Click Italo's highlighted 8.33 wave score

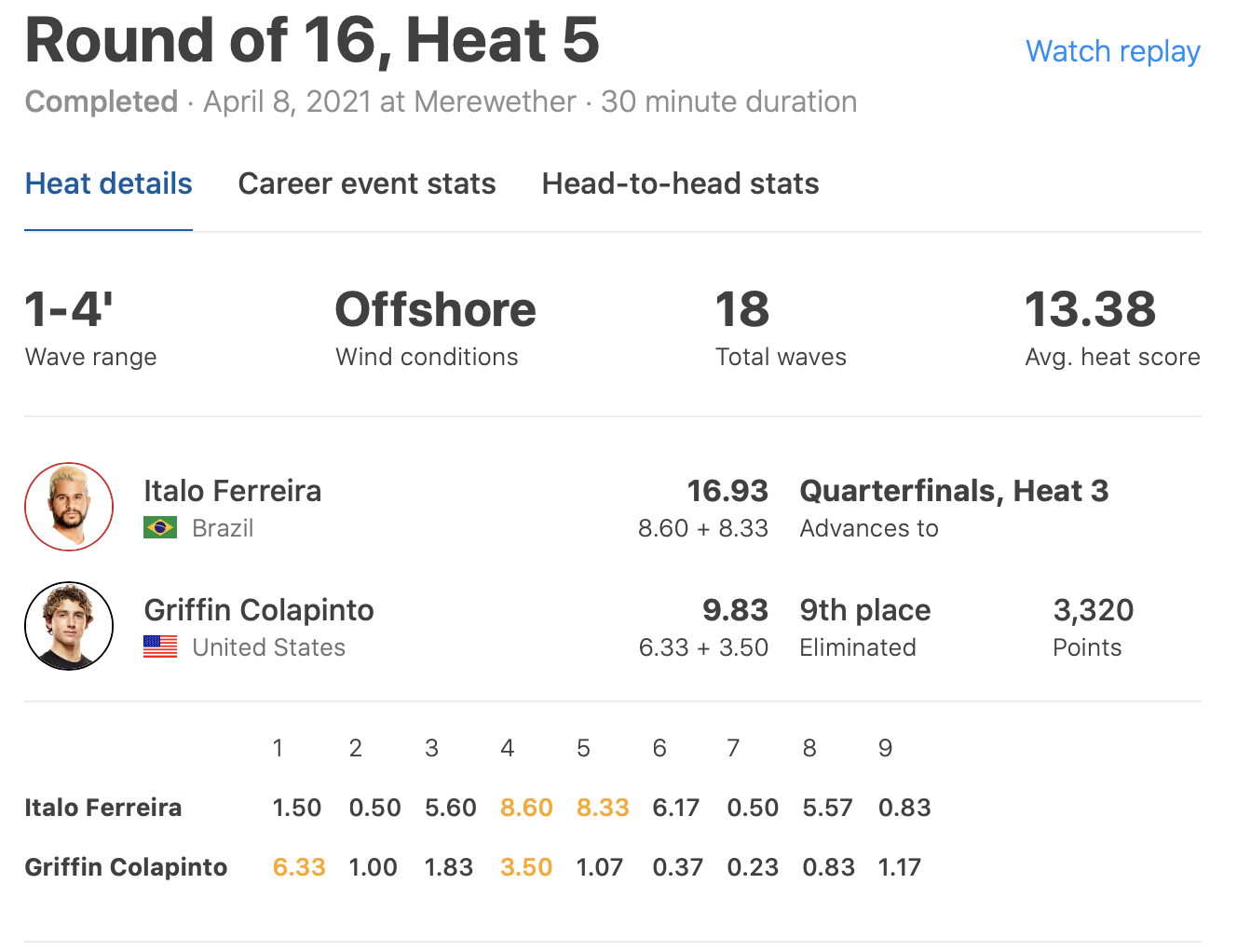pos(603,808)
